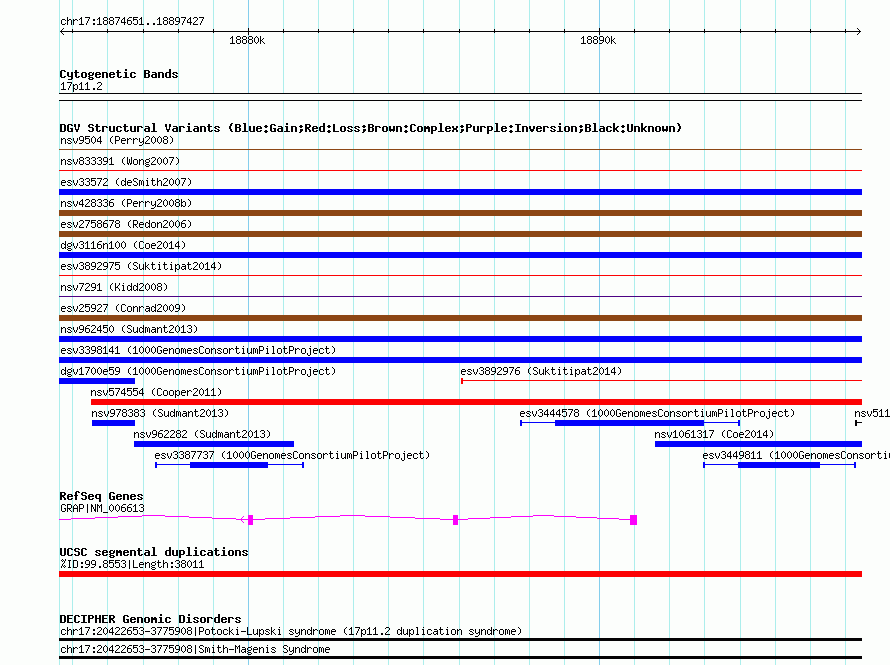This screenshot has height=665, width=890.
Task: Click the esv3892975 (Suktitipat2014) variant label
Action: click(141, 266)
